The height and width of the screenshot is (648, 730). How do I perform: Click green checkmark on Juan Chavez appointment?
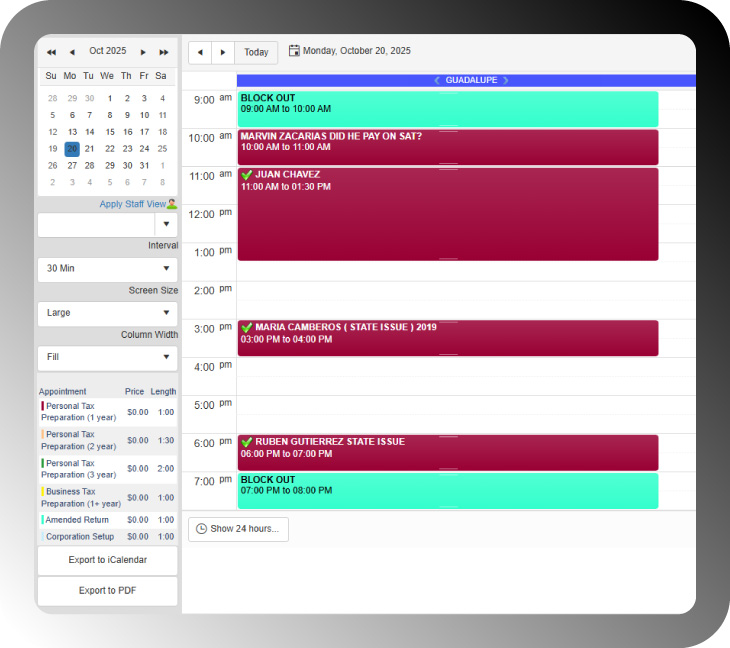246,175
